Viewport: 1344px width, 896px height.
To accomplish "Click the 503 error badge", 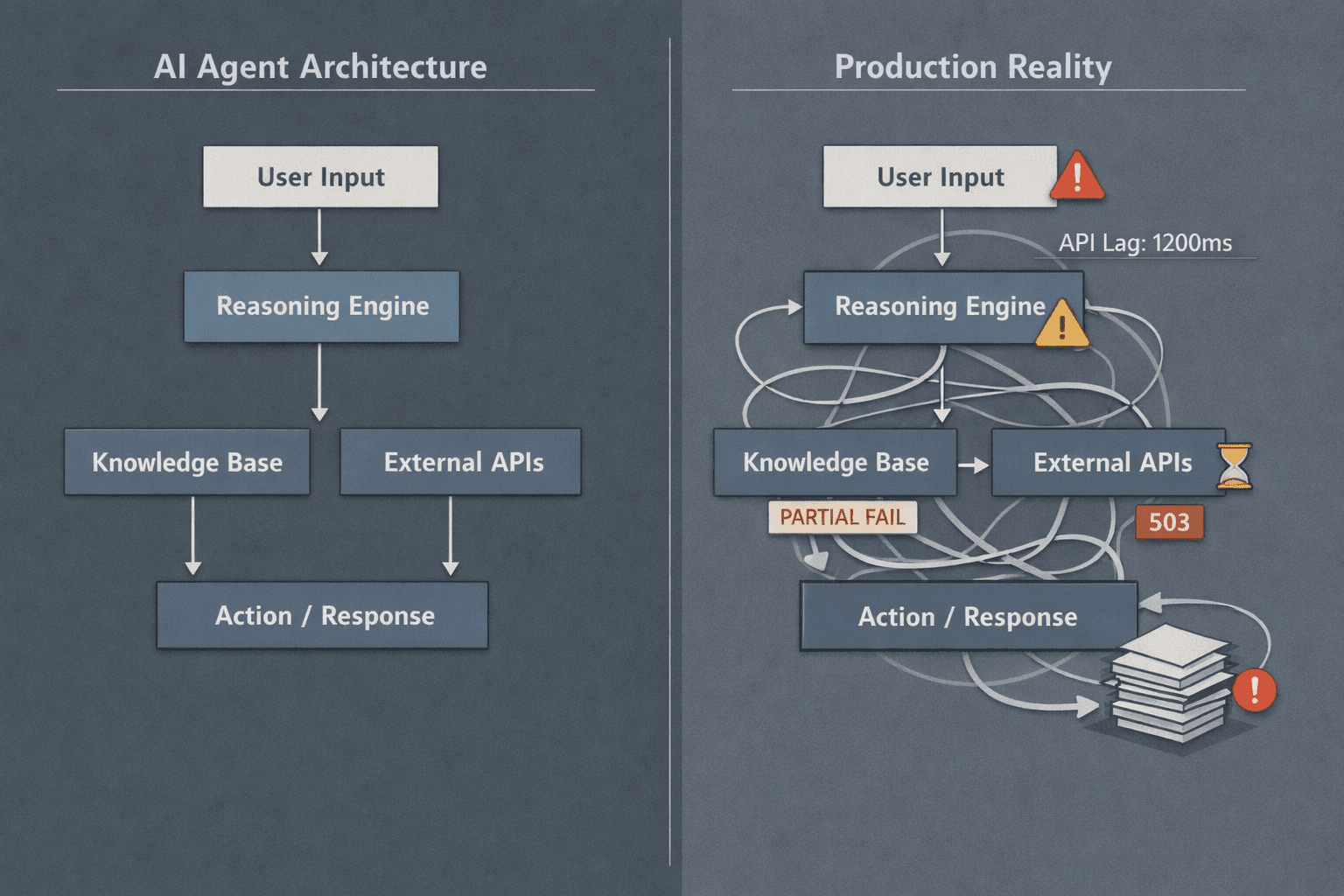I will [x=1169, y=522].
